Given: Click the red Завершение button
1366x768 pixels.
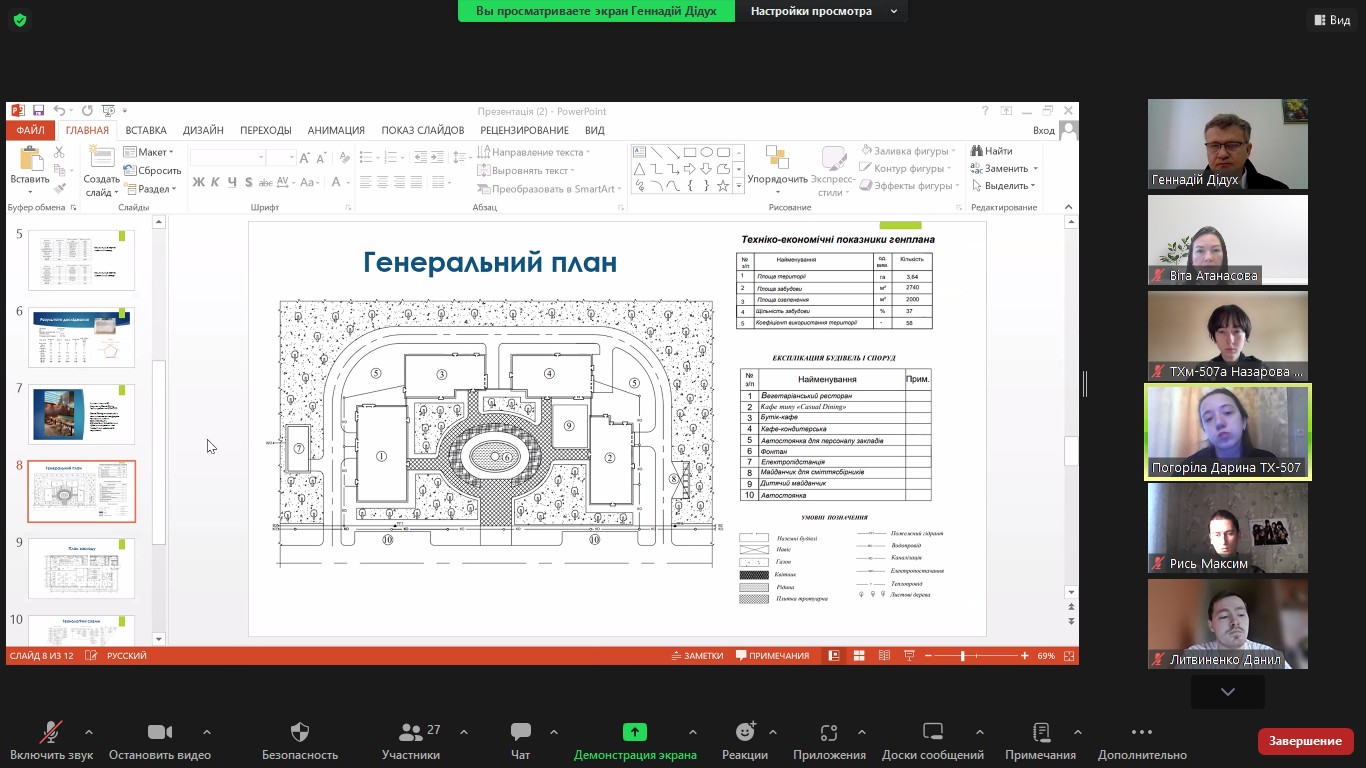Looking at the screenshot, I should pos(1305,741).
